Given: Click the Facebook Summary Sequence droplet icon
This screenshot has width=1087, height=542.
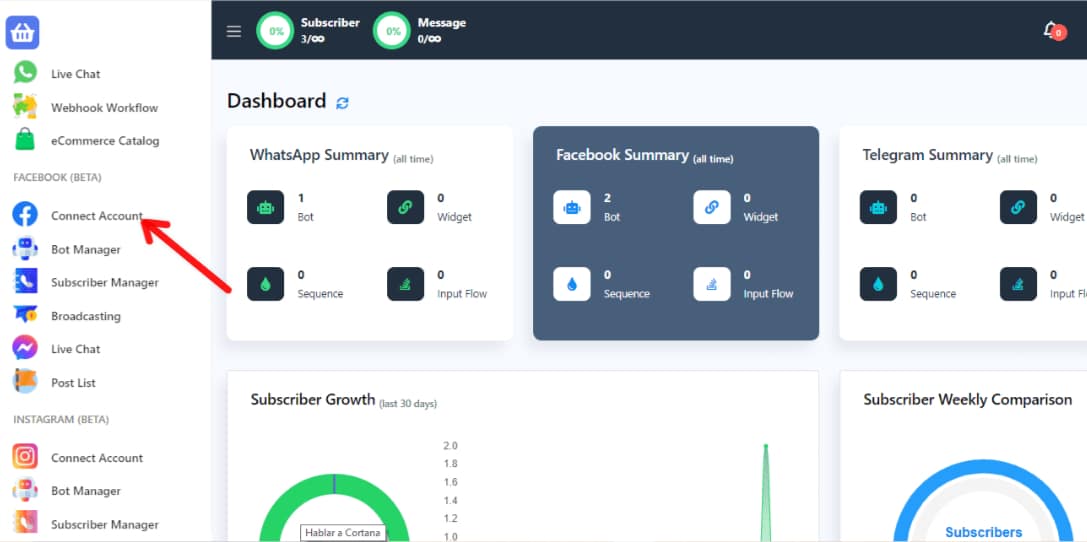Looking at the screenshot, I should tap(571, 284).
